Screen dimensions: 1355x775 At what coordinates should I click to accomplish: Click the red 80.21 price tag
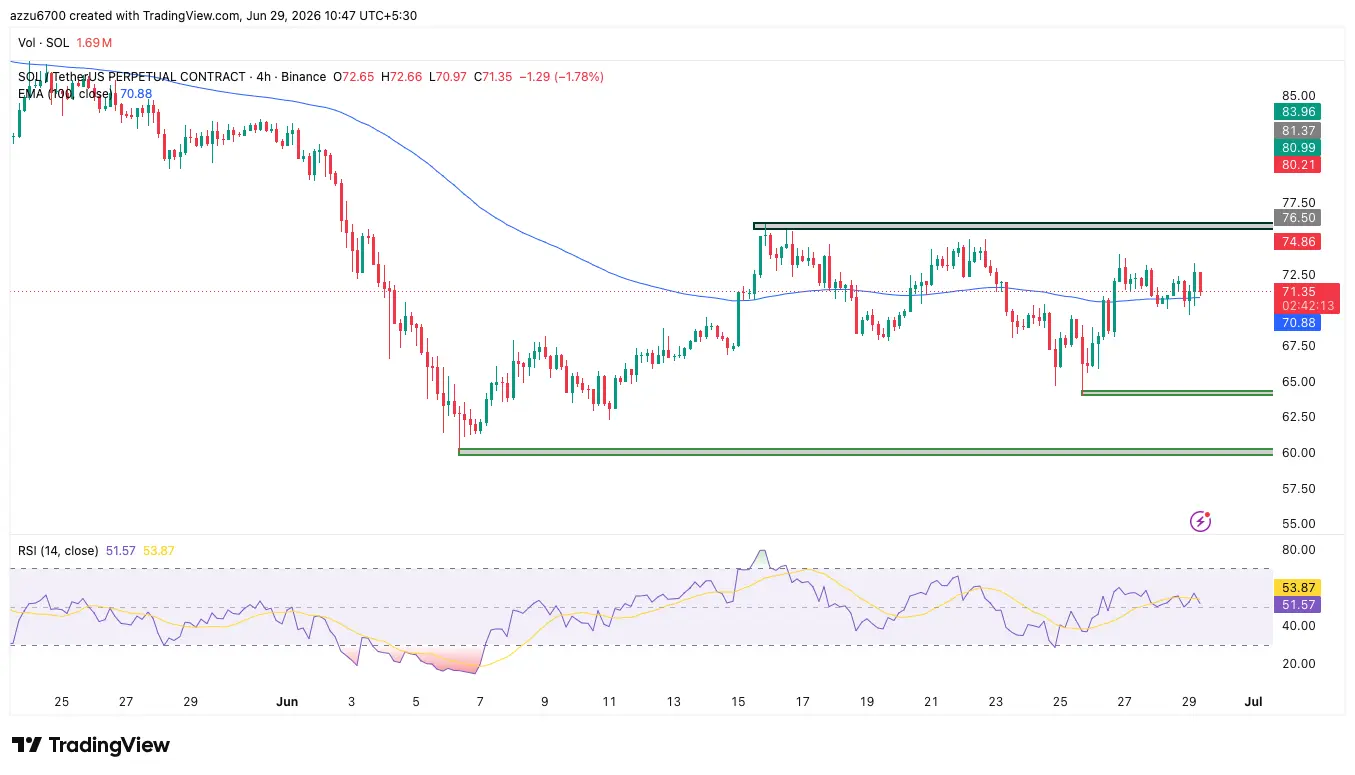[1296, 164]
